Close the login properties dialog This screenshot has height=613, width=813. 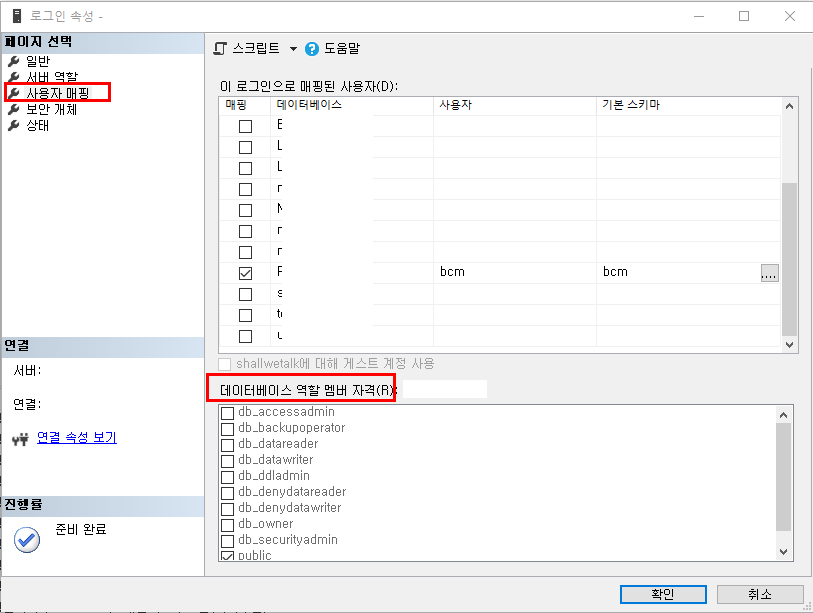tap(790, 16)
